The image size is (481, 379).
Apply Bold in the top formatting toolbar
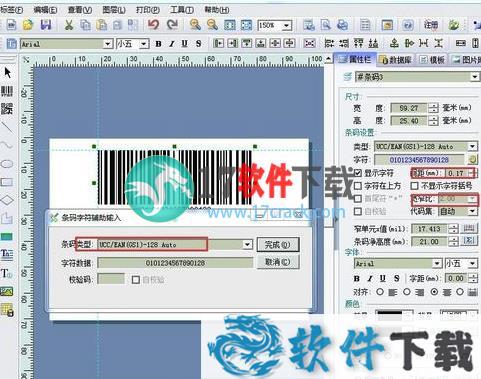(x=158, y=44)
